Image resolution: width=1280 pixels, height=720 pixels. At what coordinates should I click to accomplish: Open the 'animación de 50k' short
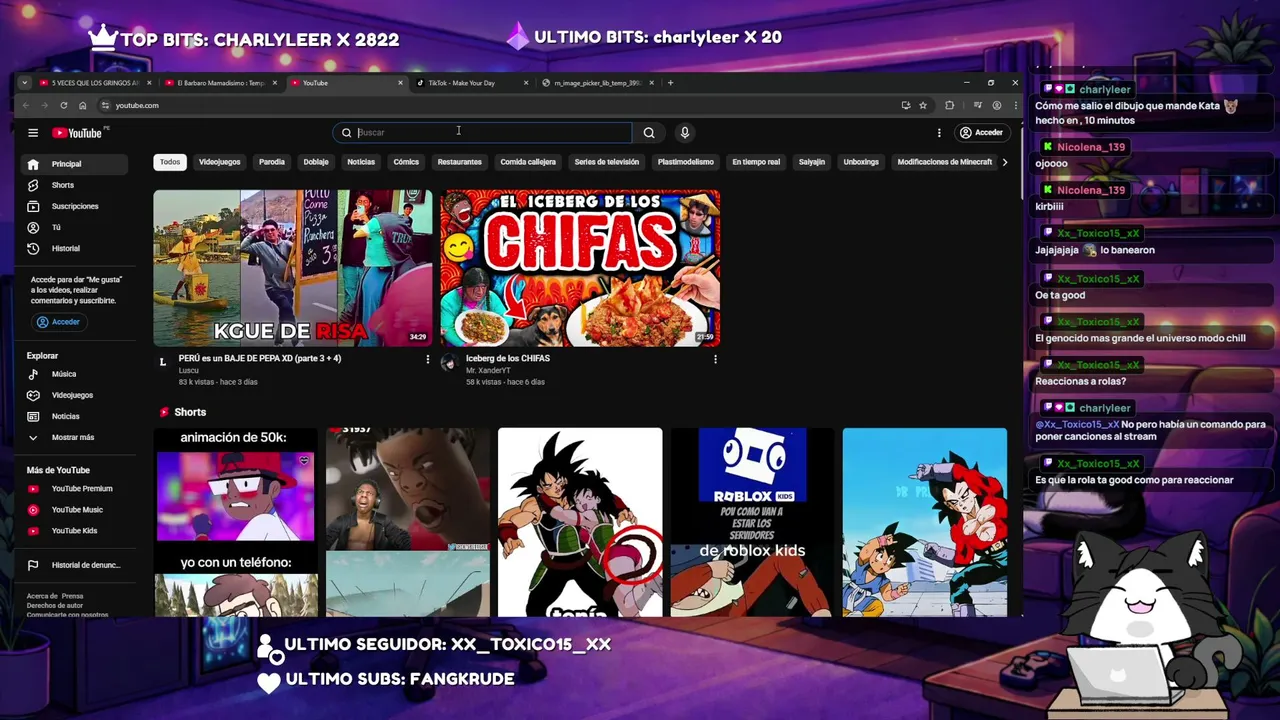(x=236, y=522)
